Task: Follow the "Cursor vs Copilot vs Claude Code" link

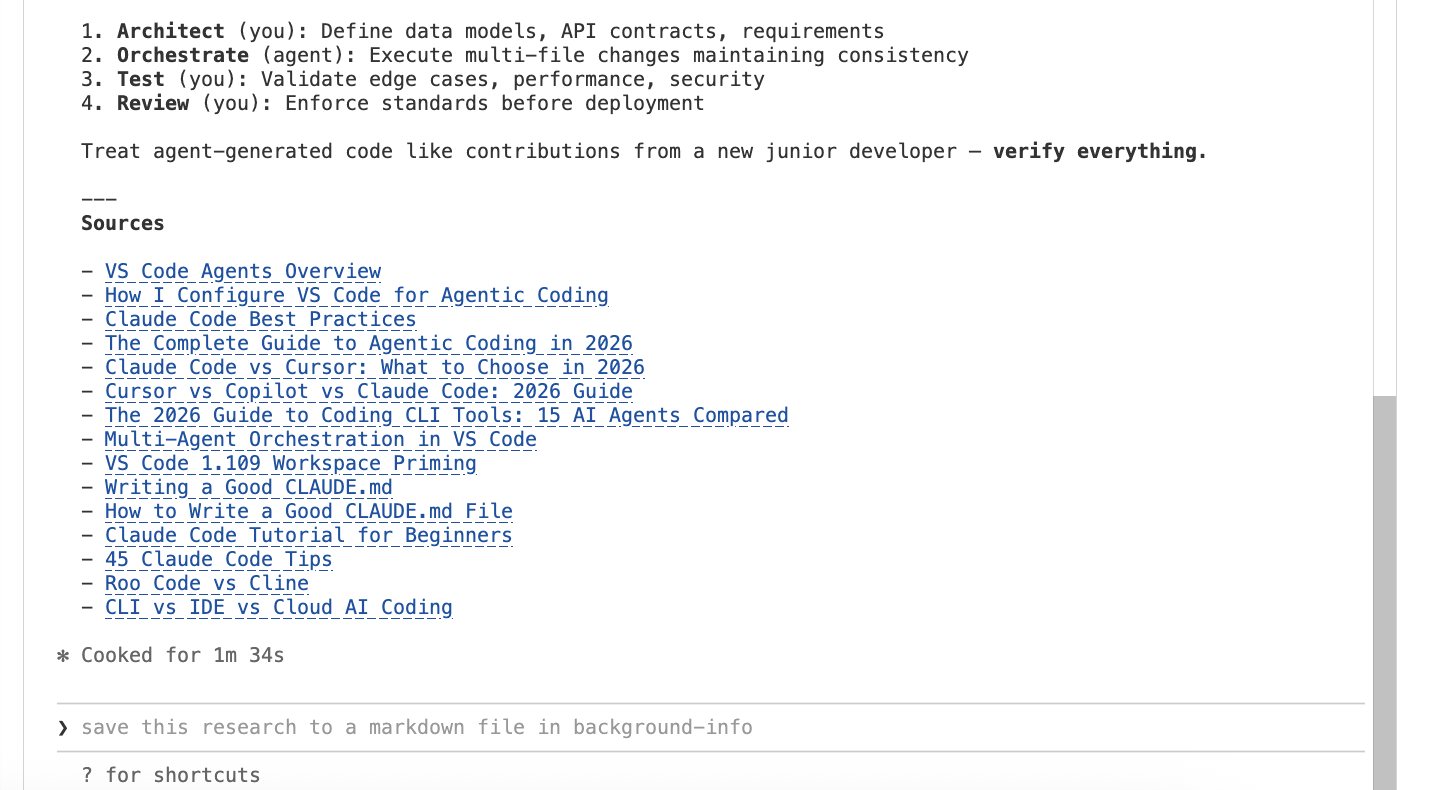Action: click(x=368, y=391)
